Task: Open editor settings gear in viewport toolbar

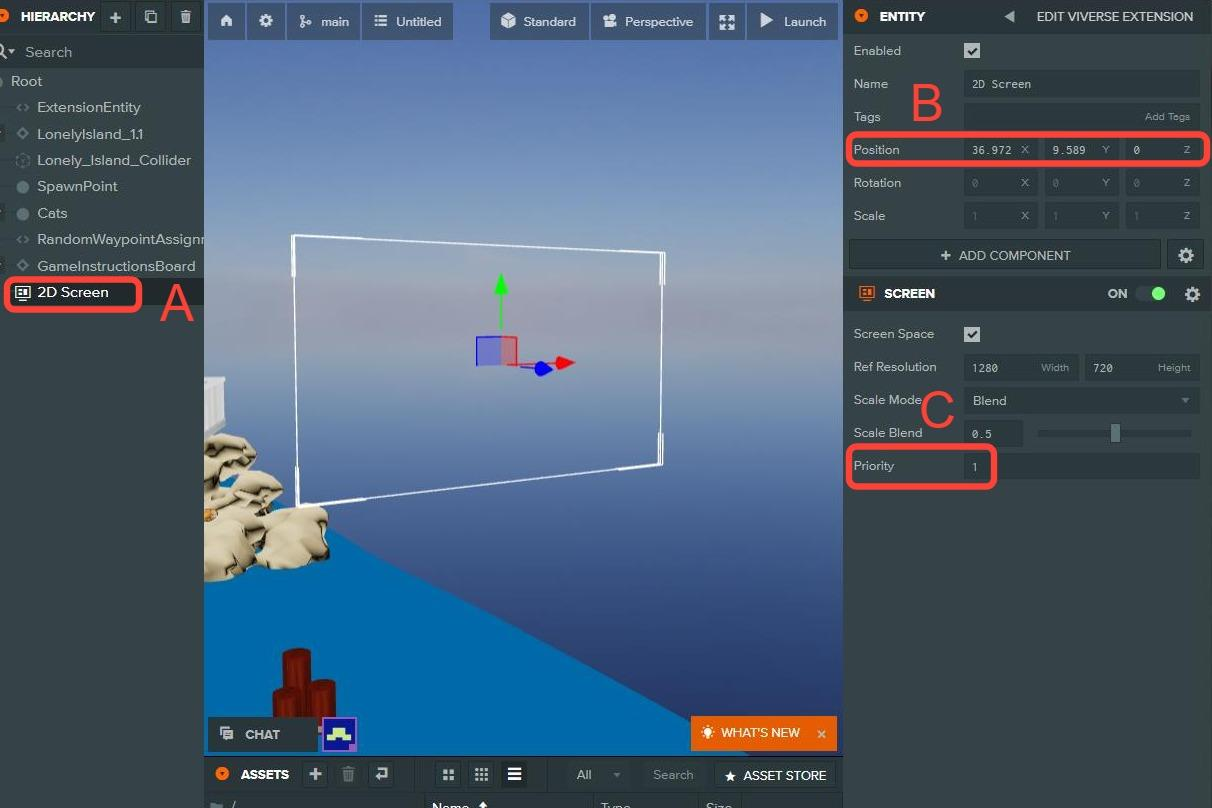Action: click(266, 21)
